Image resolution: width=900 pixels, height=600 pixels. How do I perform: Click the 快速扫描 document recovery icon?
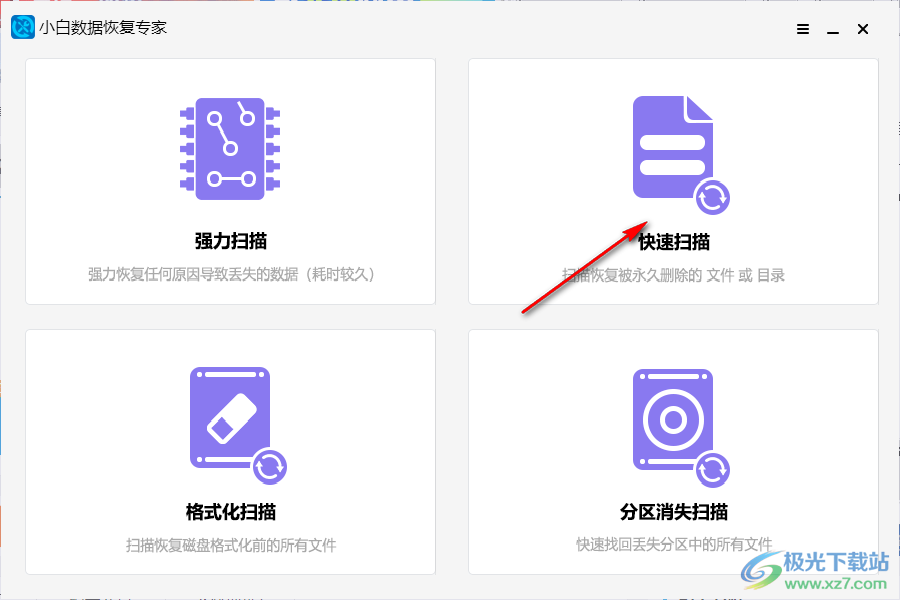point(672,150)
